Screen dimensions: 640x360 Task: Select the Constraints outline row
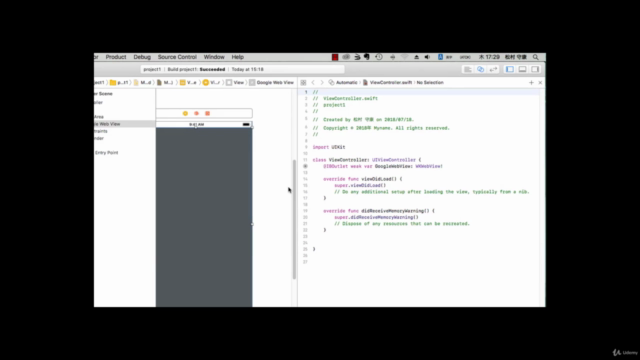(124, 131)
